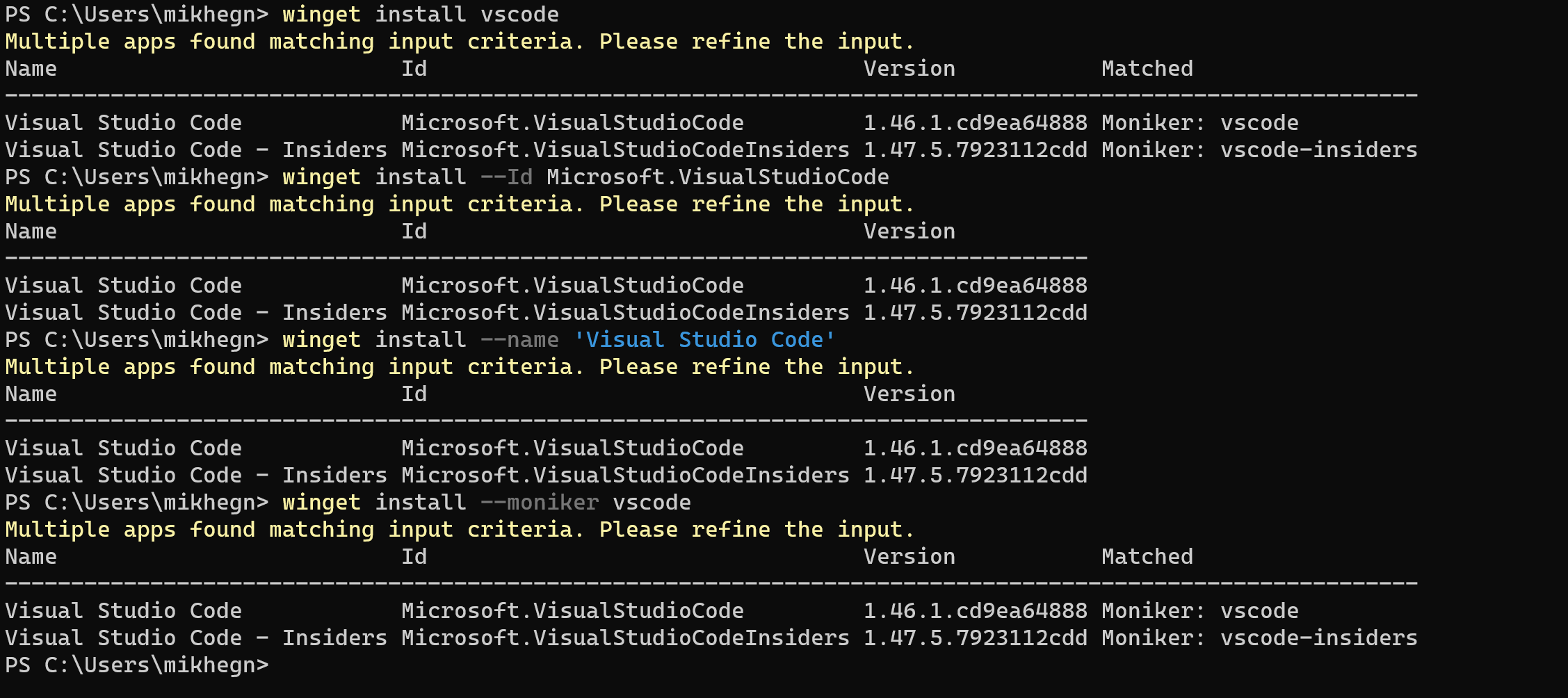This screenshot has height=698, width=1568.
Task: Click the 'Matched' column header in the first table
Action: tap(1147, 69)
